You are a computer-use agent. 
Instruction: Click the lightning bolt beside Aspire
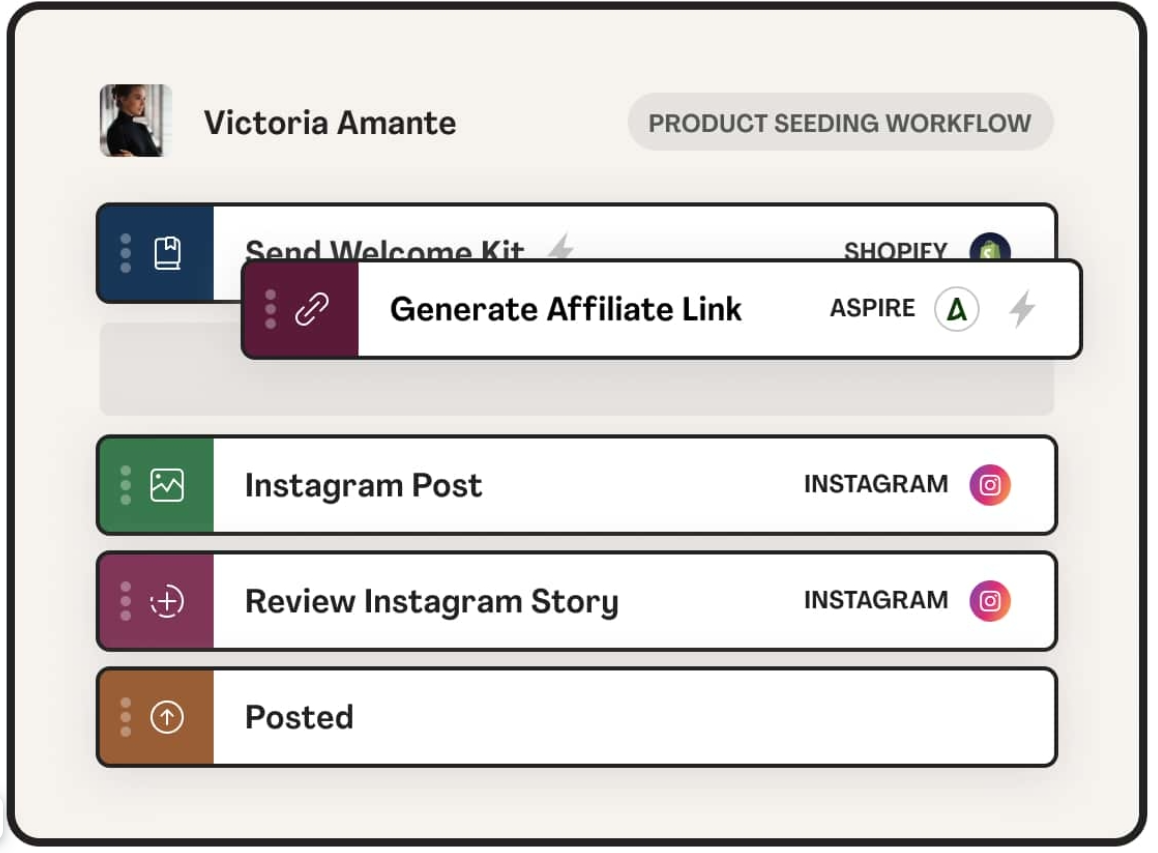pos(1021,309)
